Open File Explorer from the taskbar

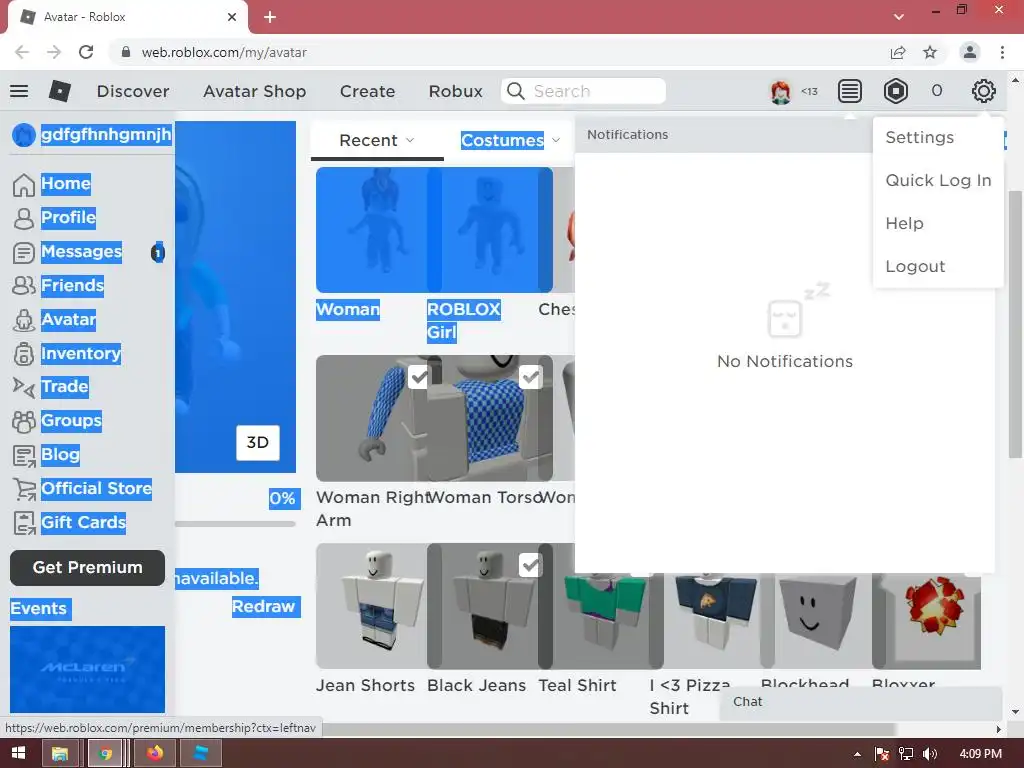60,753
